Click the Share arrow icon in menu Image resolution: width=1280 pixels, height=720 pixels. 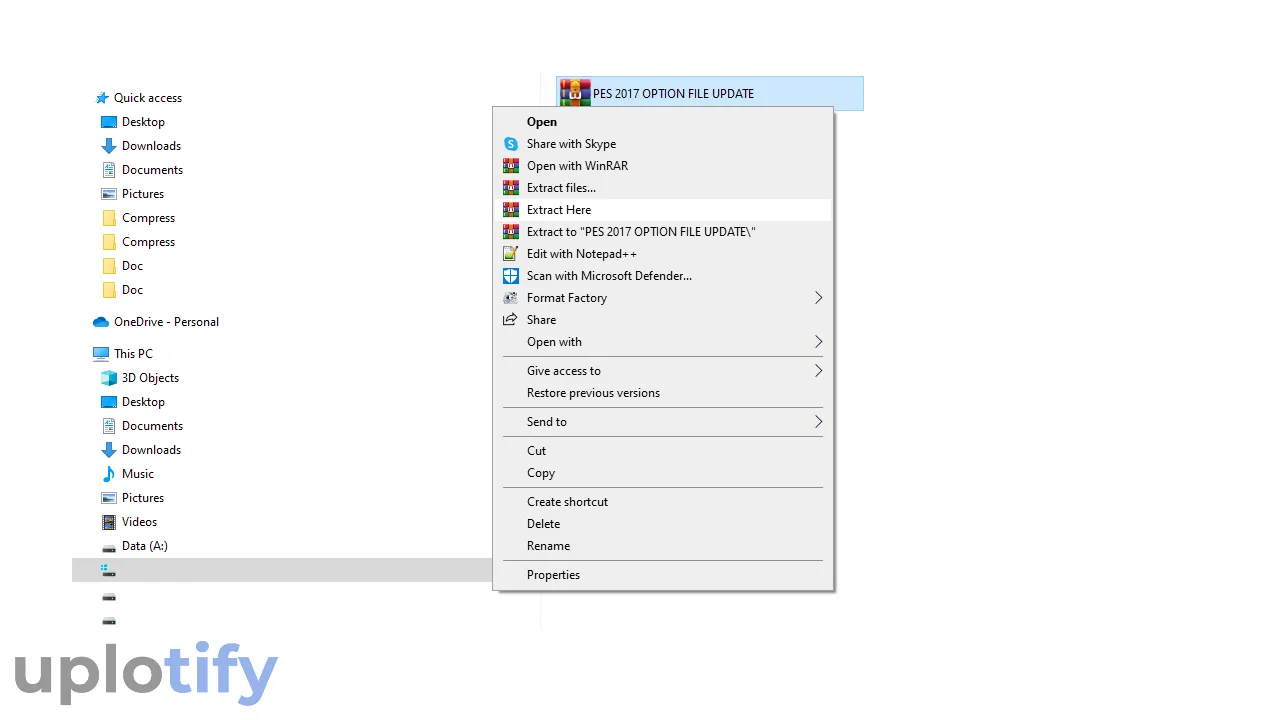tap(511, 320)
